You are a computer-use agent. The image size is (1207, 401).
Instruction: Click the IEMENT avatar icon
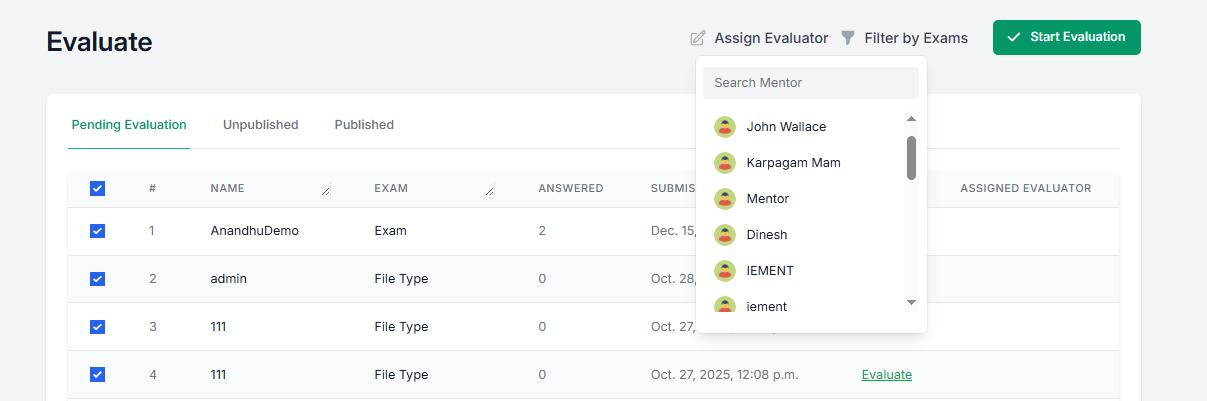(725, 271)
